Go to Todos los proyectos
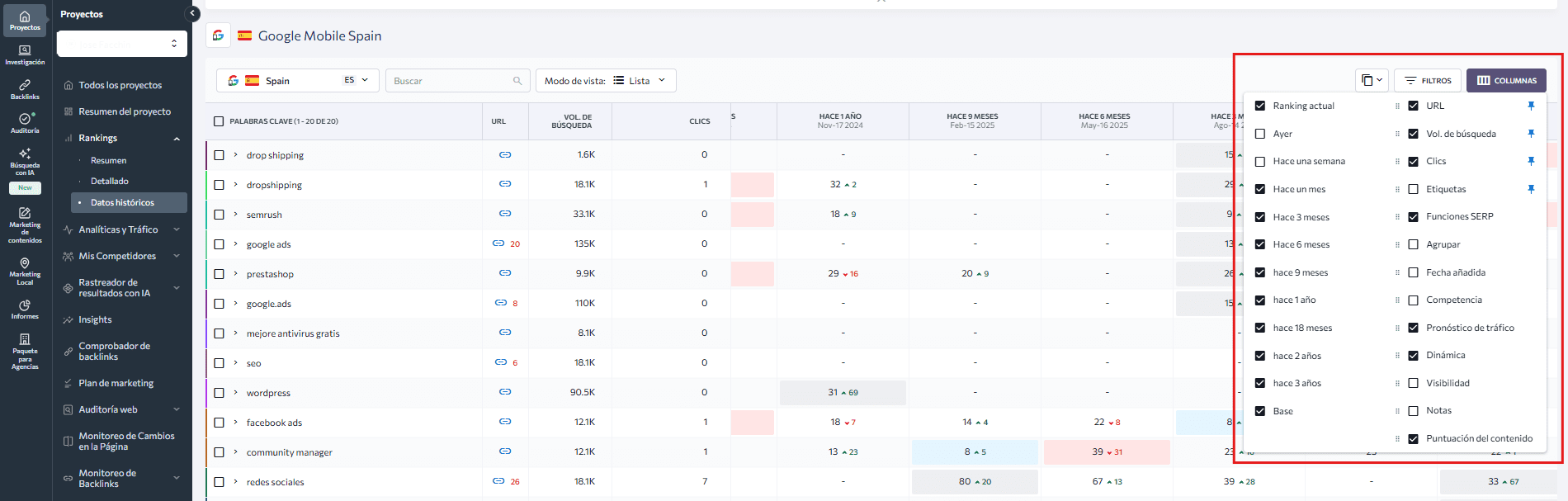The image size is (1568, 501). point(120,85)
